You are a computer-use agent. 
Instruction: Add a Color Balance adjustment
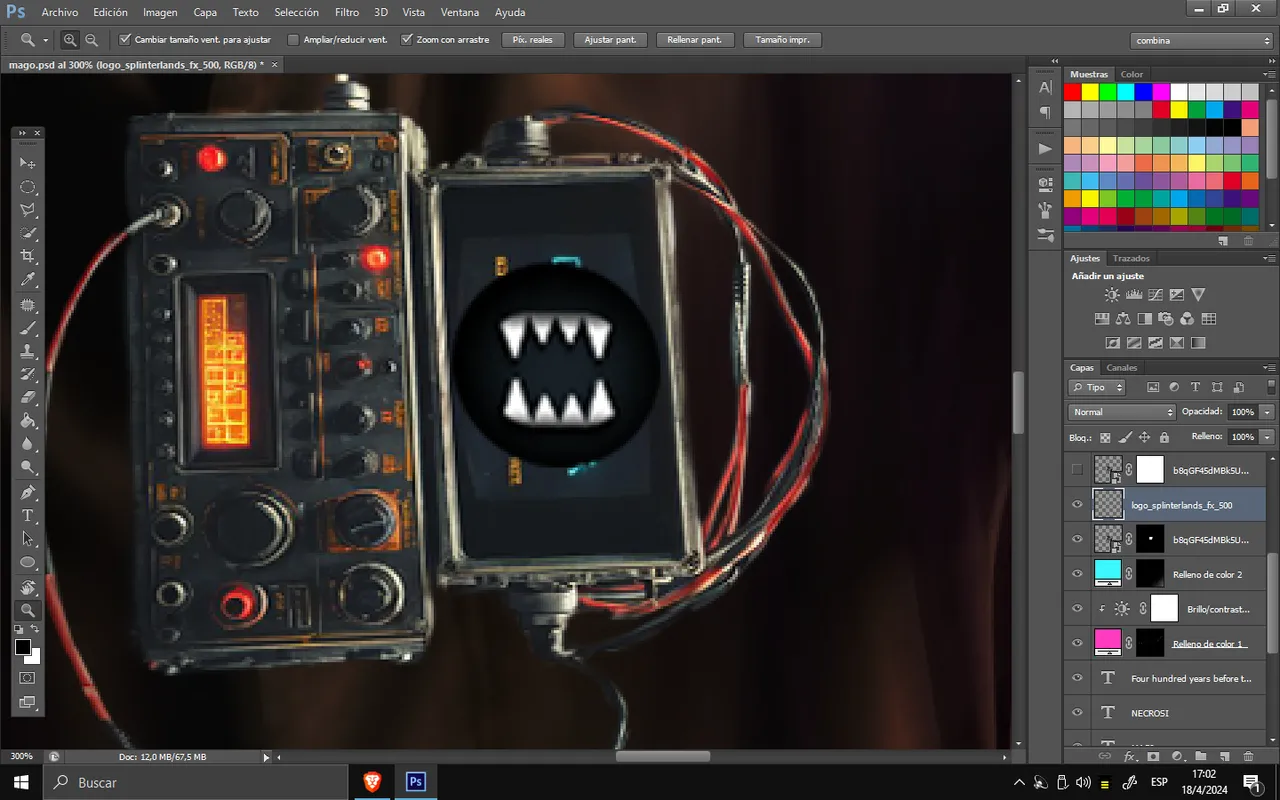tap(1123, 319)
